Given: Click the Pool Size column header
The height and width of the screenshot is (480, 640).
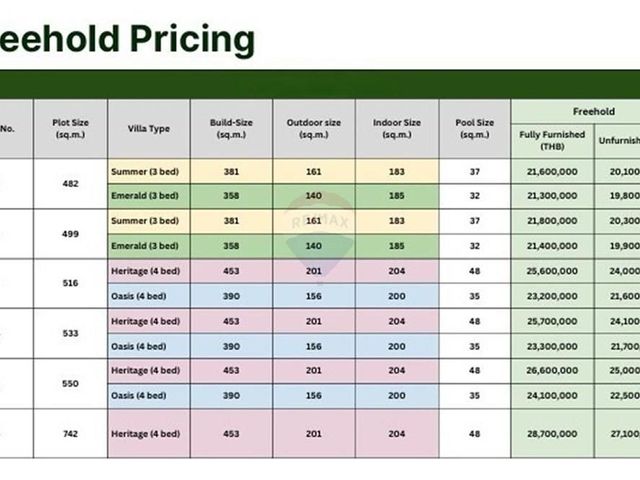Looking at the screenshot, I should coord(475,129).
